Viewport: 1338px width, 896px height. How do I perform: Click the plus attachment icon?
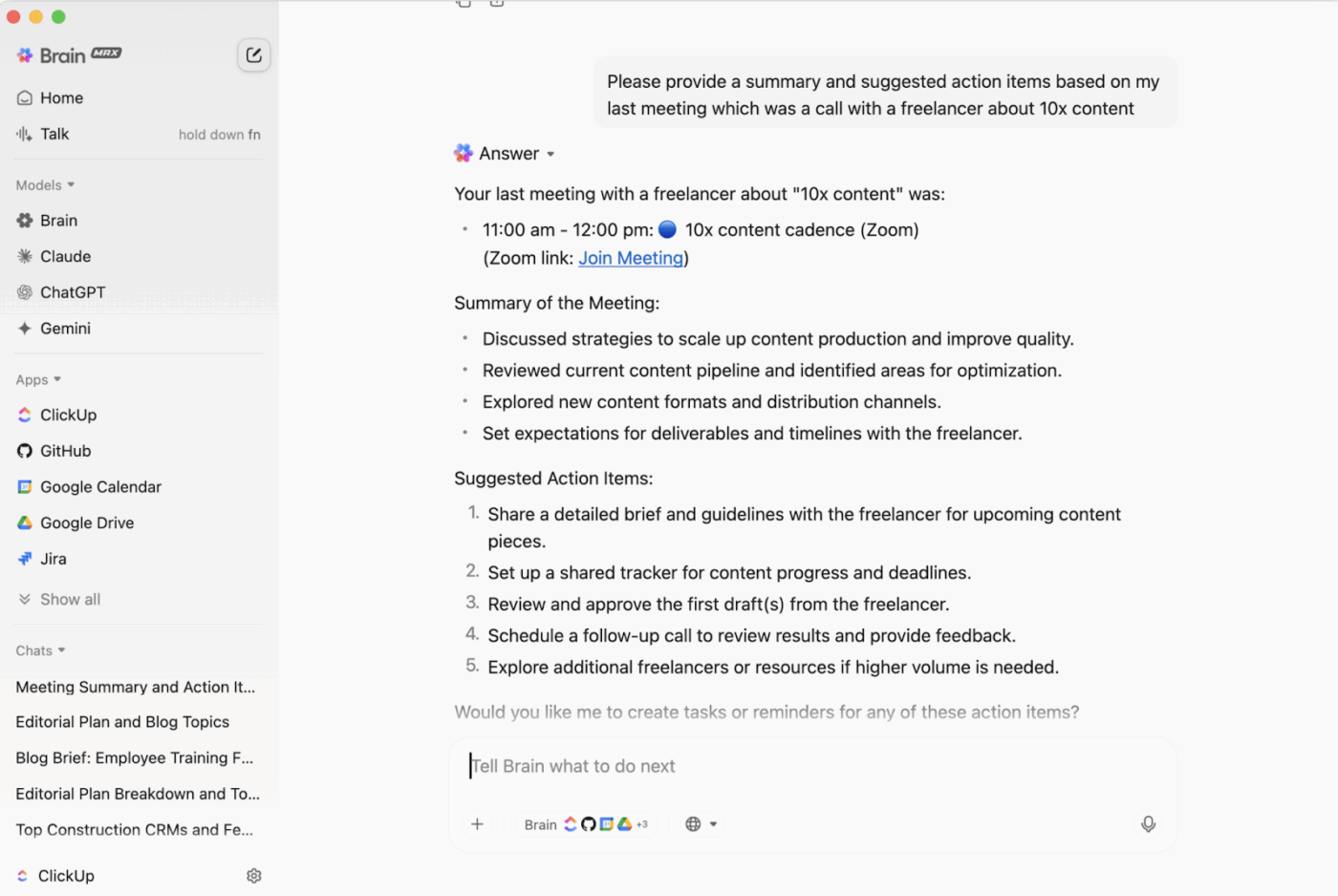pos(477,824)
